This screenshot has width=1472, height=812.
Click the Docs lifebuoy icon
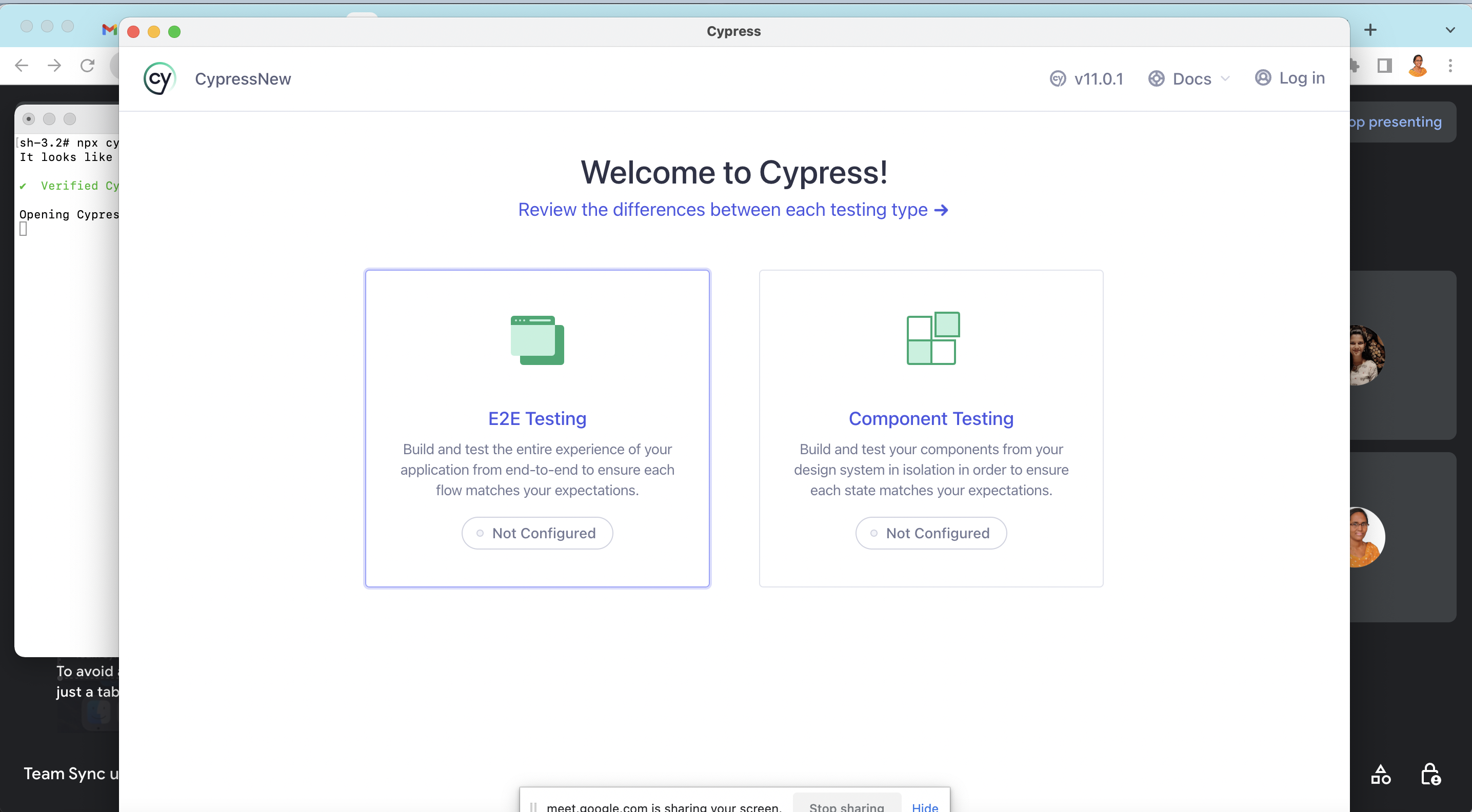pos(1156,79)
